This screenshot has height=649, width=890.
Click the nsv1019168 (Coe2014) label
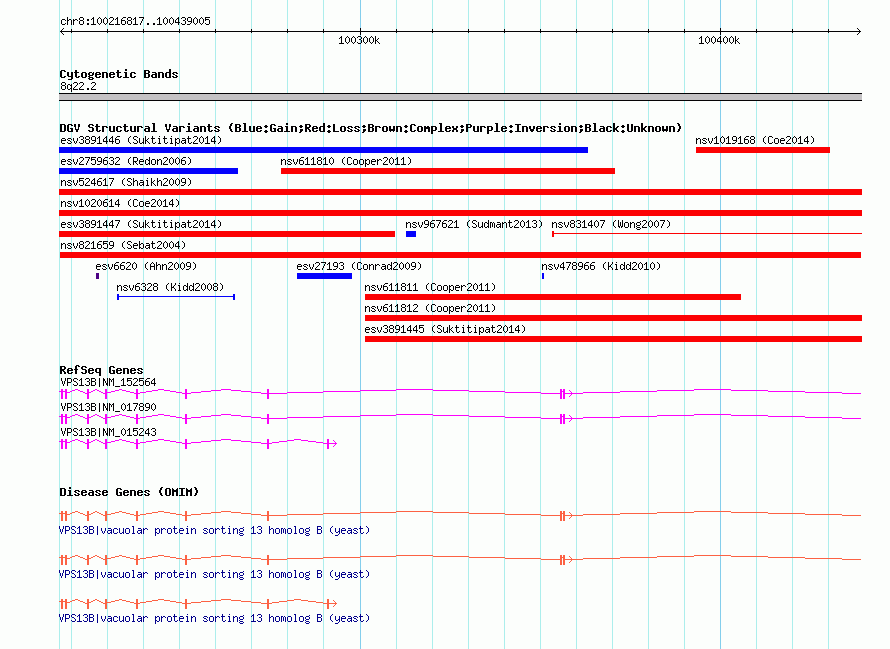tap(755, 140)
